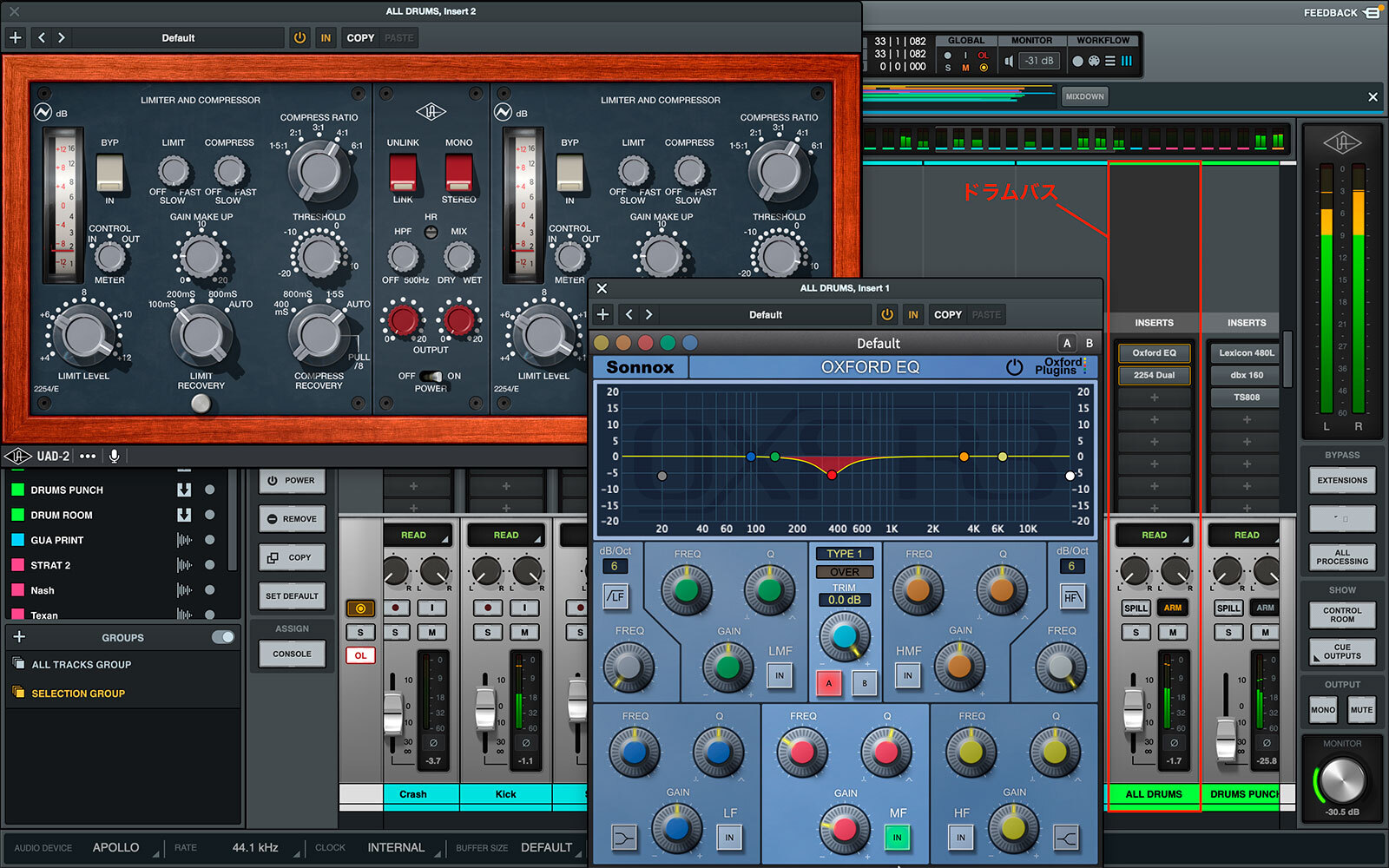Click the UAD-2 microphone icon

click(x=114, y=456)
